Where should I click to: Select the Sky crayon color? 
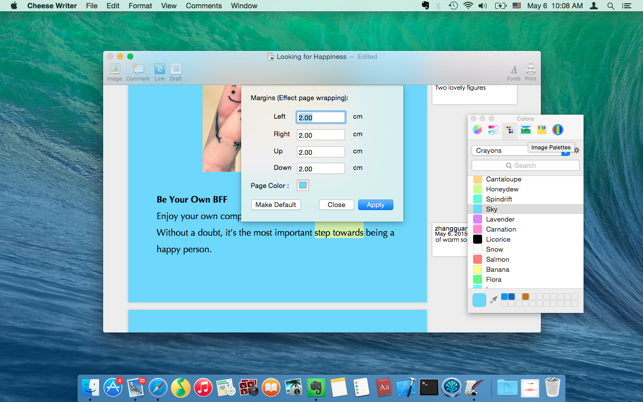coord(525,209)
